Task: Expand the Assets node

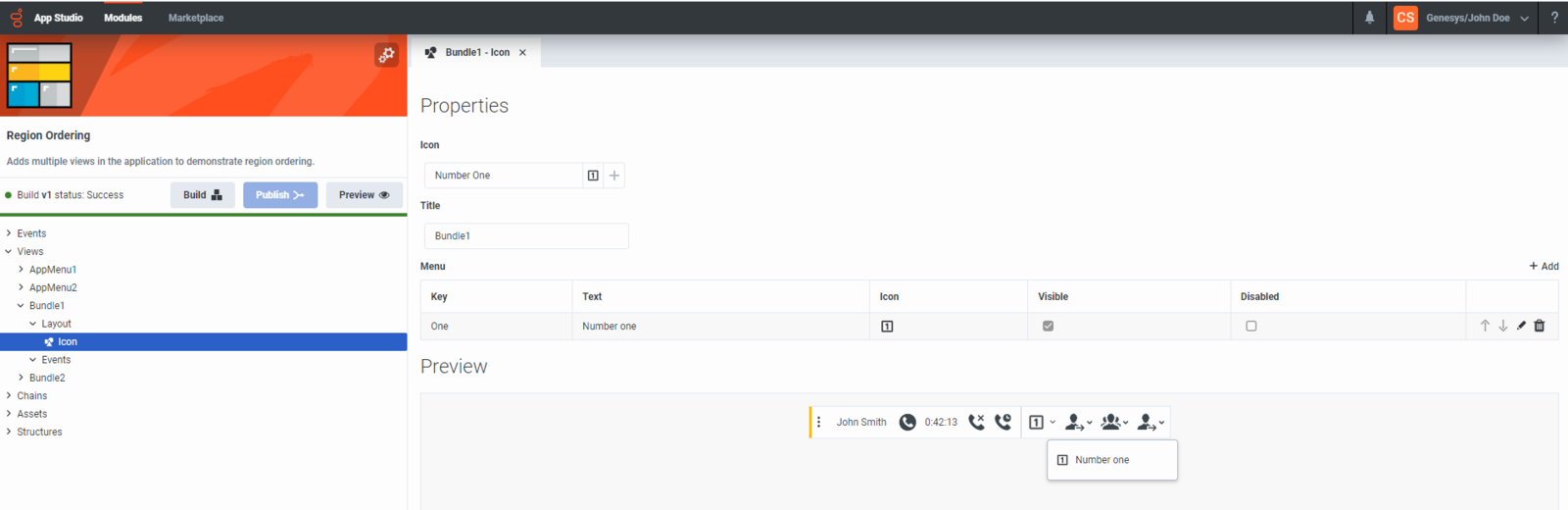Action: coord(9,414)
